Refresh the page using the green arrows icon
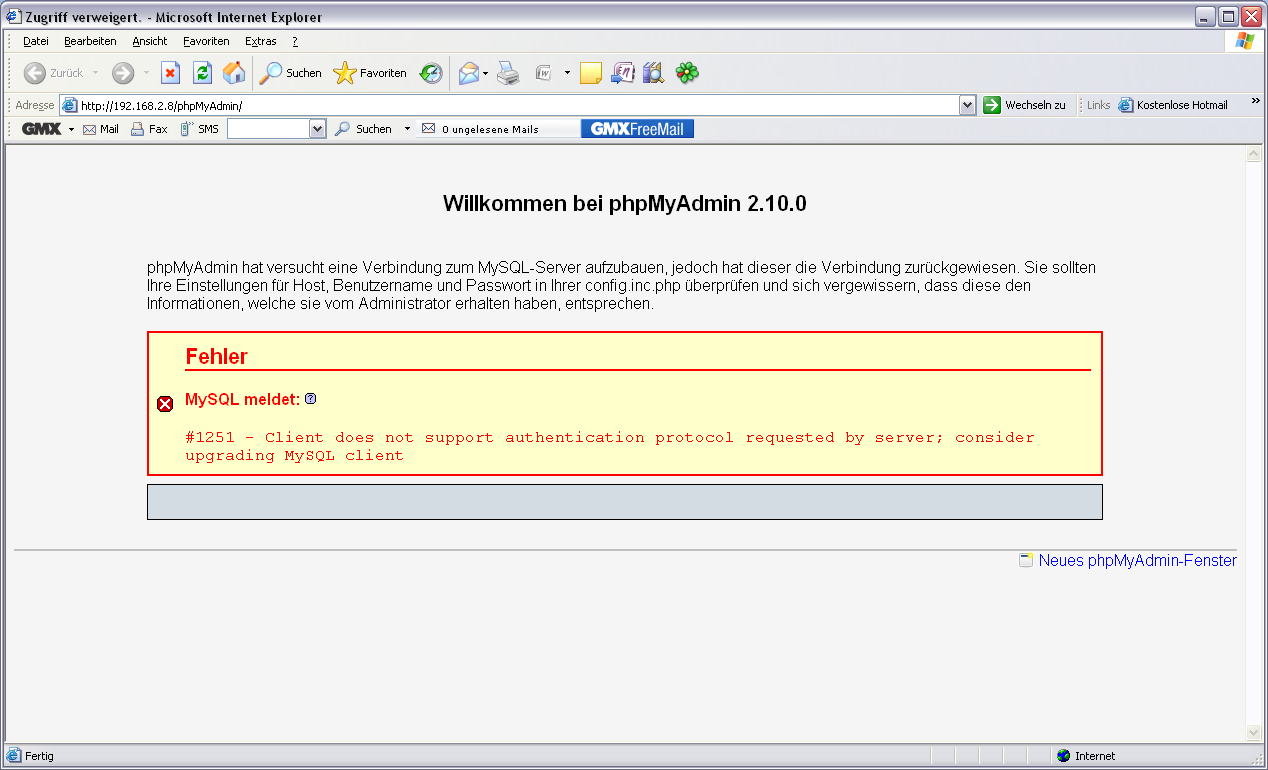Screen dimensions: 1268x770 (202, 73)
